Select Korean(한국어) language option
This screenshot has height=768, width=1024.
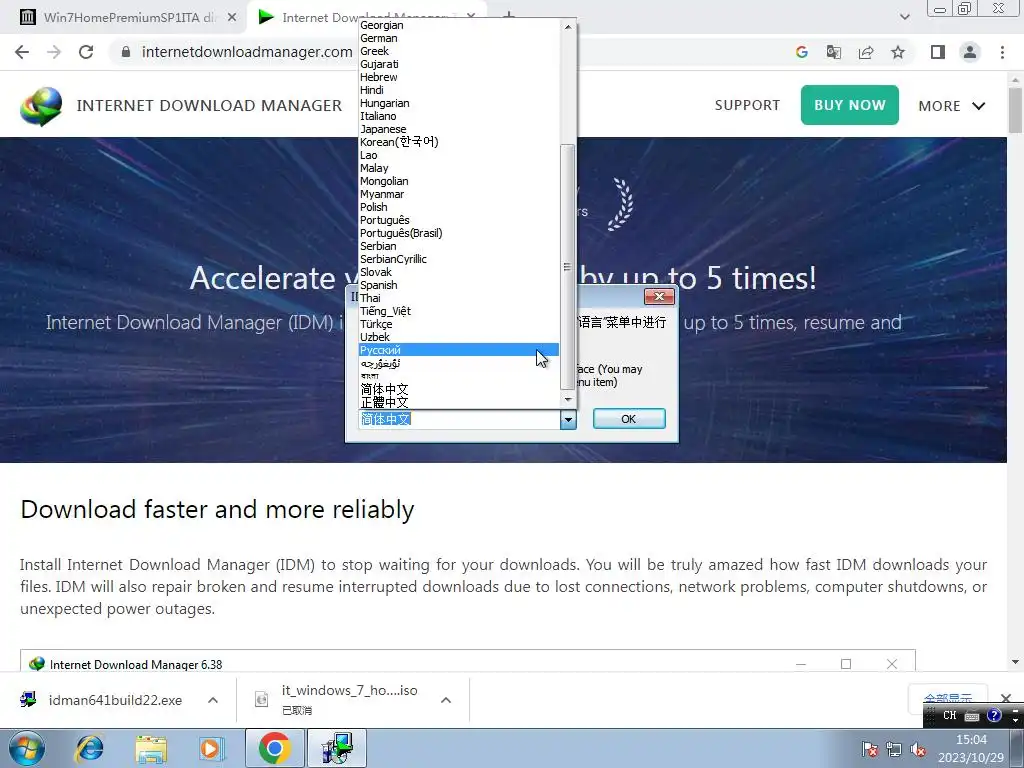point(458,142)
